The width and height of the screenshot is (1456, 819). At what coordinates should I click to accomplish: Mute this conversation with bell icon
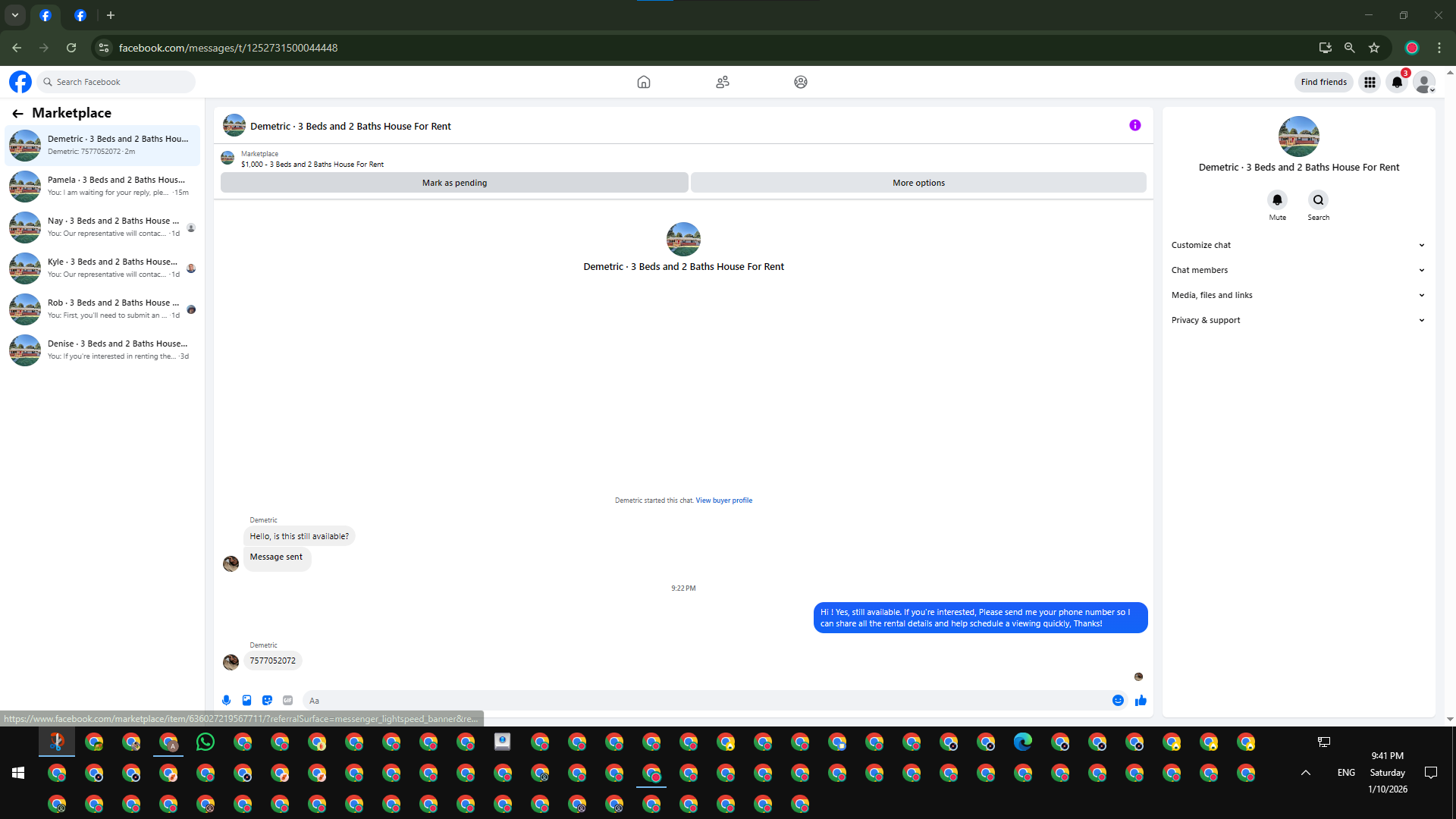click(x=1277, y=200)
